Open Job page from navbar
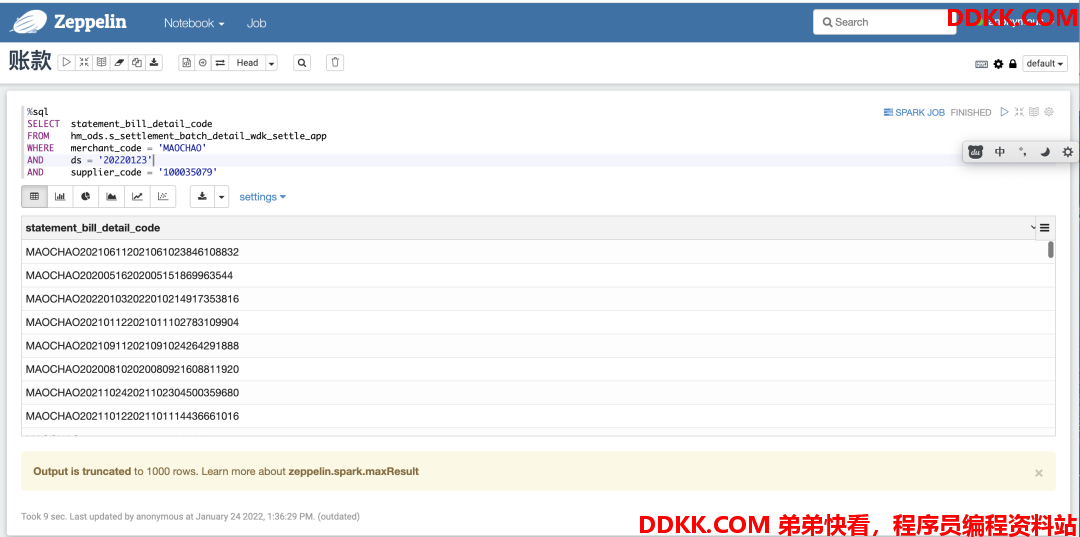The height and width of the screenshot is (537, 1080). 256,23
